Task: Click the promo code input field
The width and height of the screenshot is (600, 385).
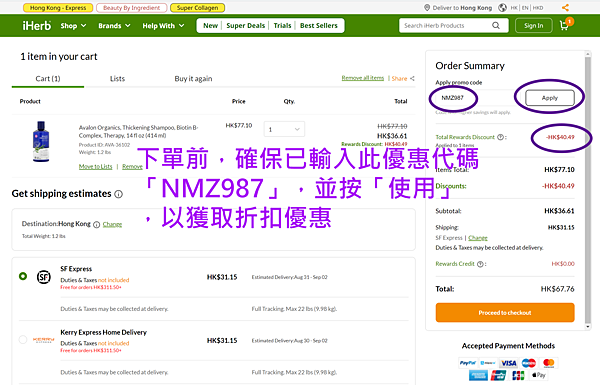Action: click(478, 98)
